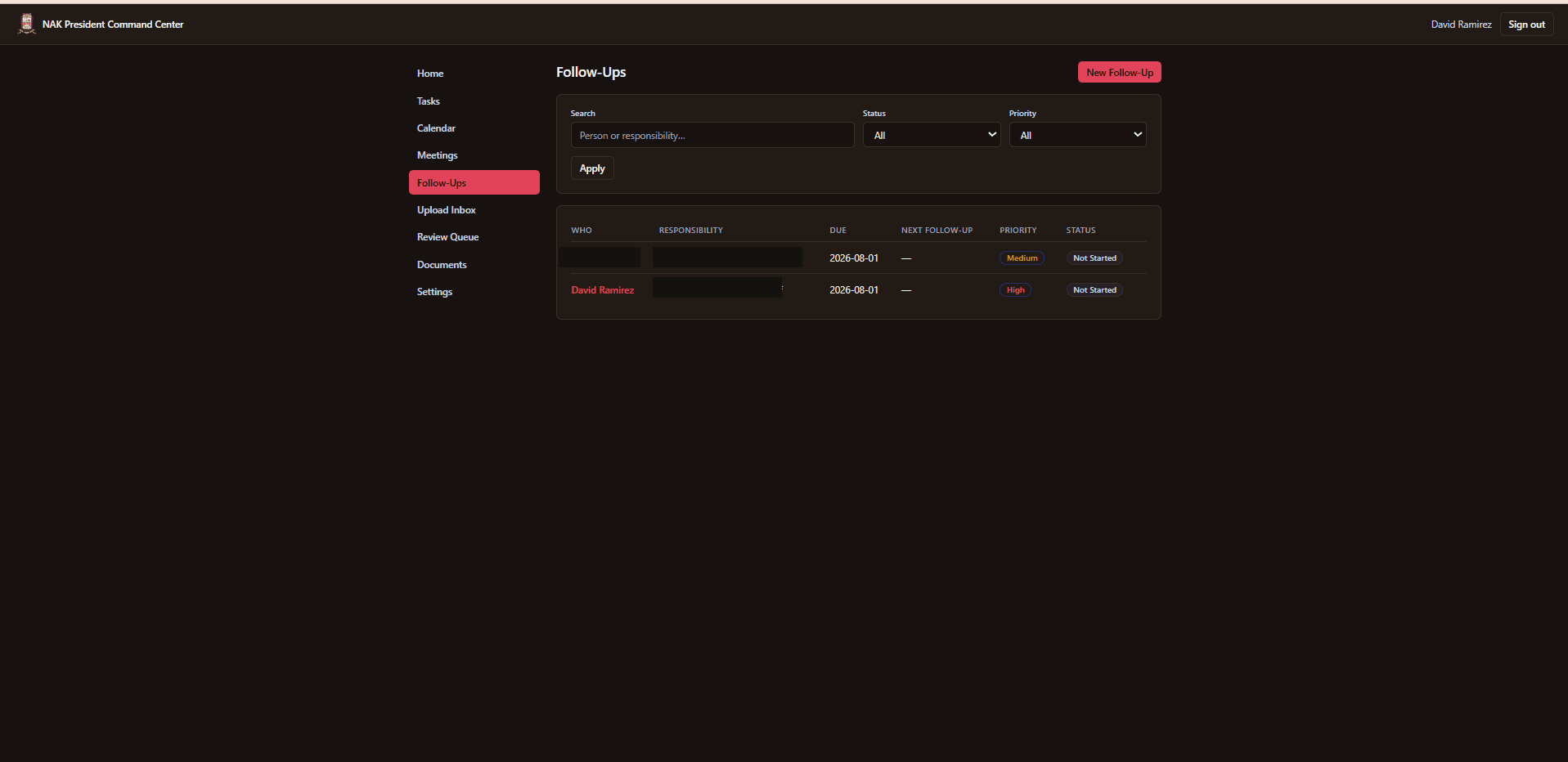Open Documents from the sidebar
Screen dimensions: 1568x762
click(x=474, y=265)
